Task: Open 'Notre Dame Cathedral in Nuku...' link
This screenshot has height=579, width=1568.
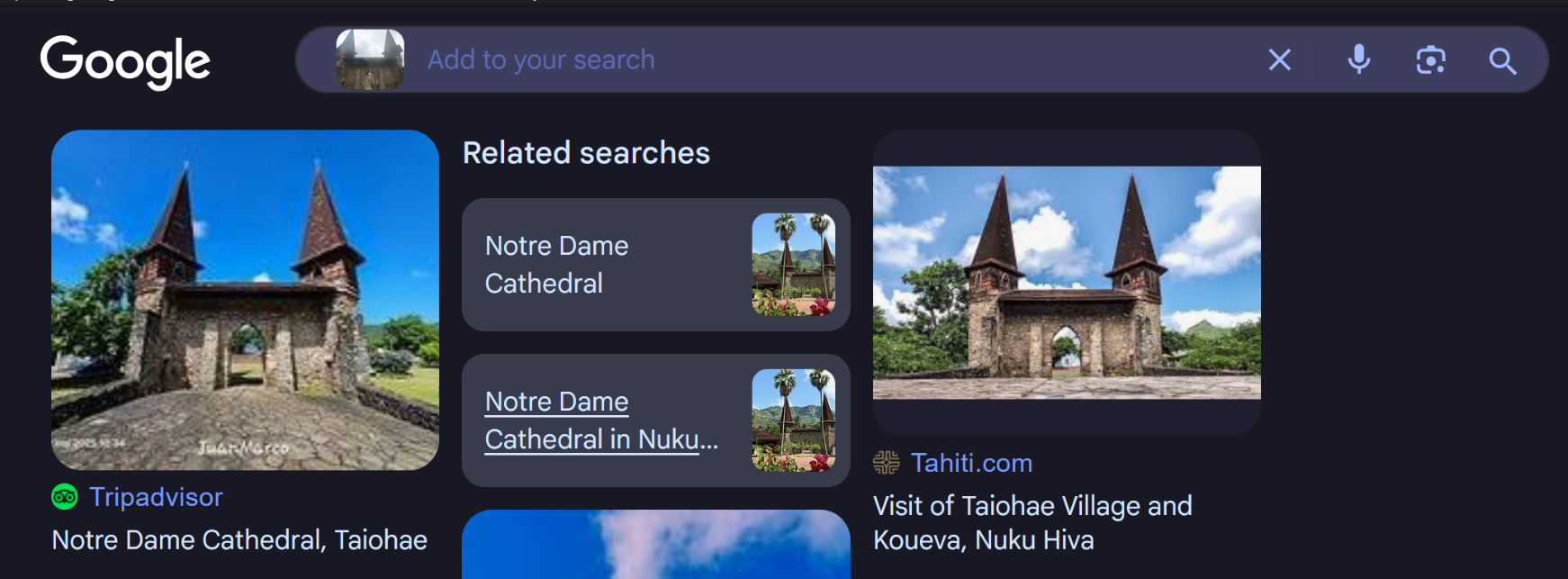Action: pyautogui.click(x=601, y=421)
